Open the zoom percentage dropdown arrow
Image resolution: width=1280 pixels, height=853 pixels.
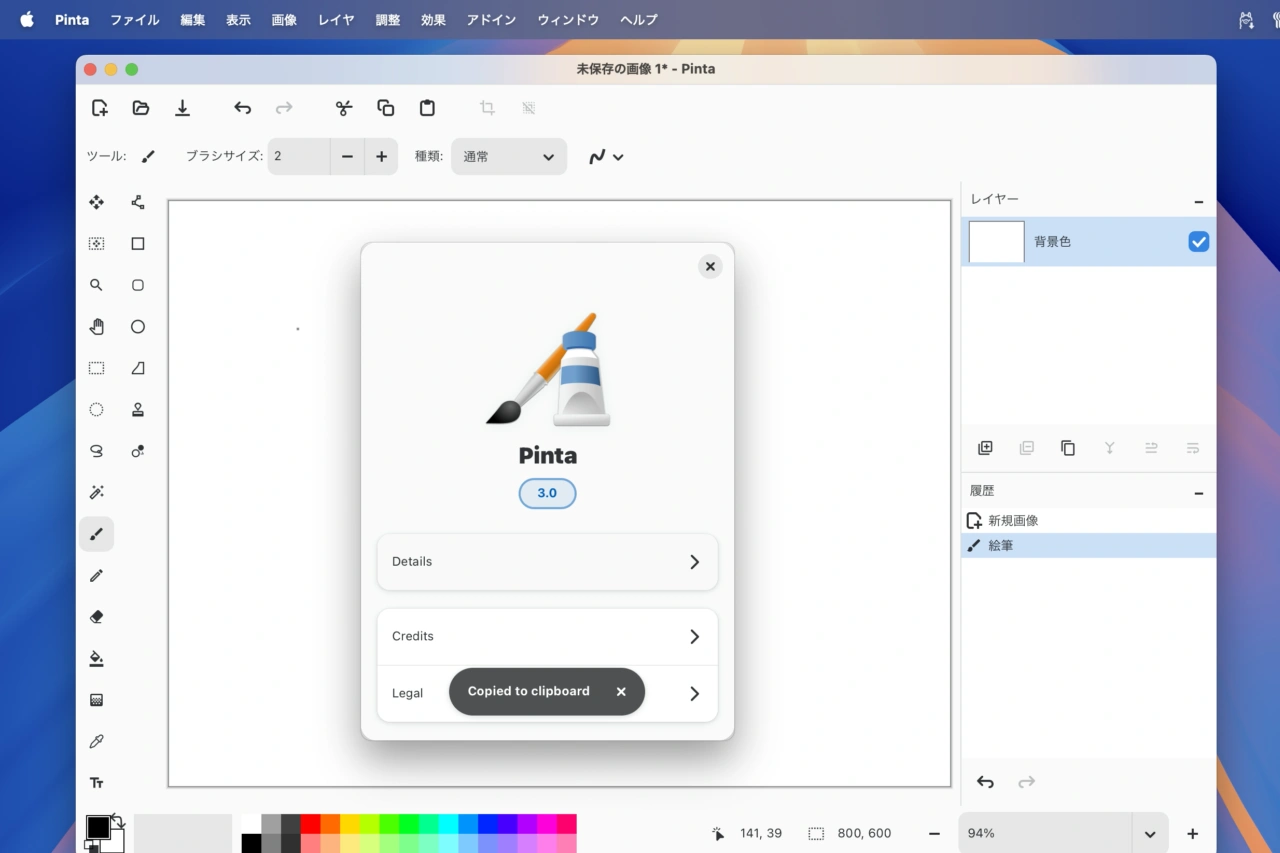(1149, 834)
